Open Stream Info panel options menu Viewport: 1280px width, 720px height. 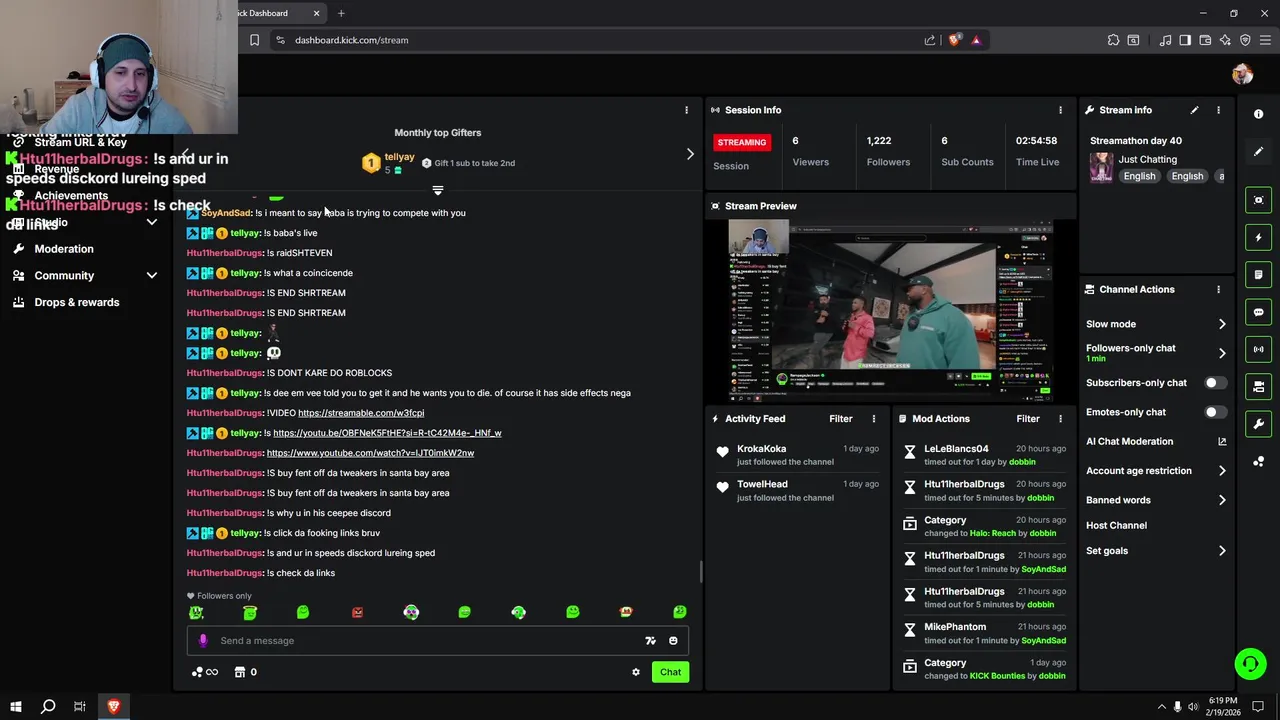[x=1218, y=110]
